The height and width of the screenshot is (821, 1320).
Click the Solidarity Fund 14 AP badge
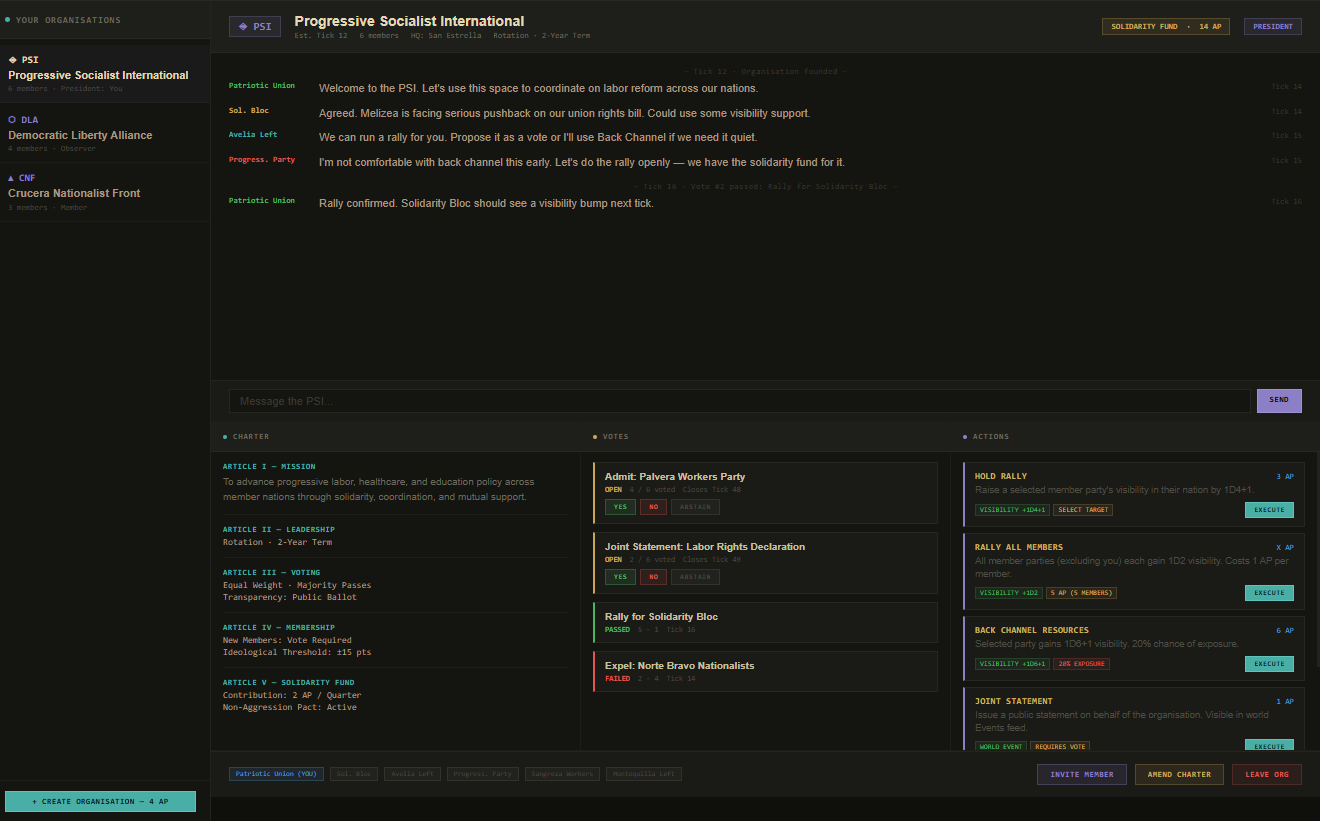pyautogui.click(x=1166, y=27)
